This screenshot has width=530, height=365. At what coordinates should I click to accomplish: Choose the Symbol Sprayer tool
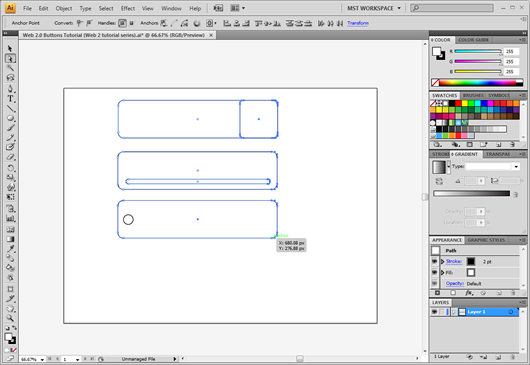10,209
